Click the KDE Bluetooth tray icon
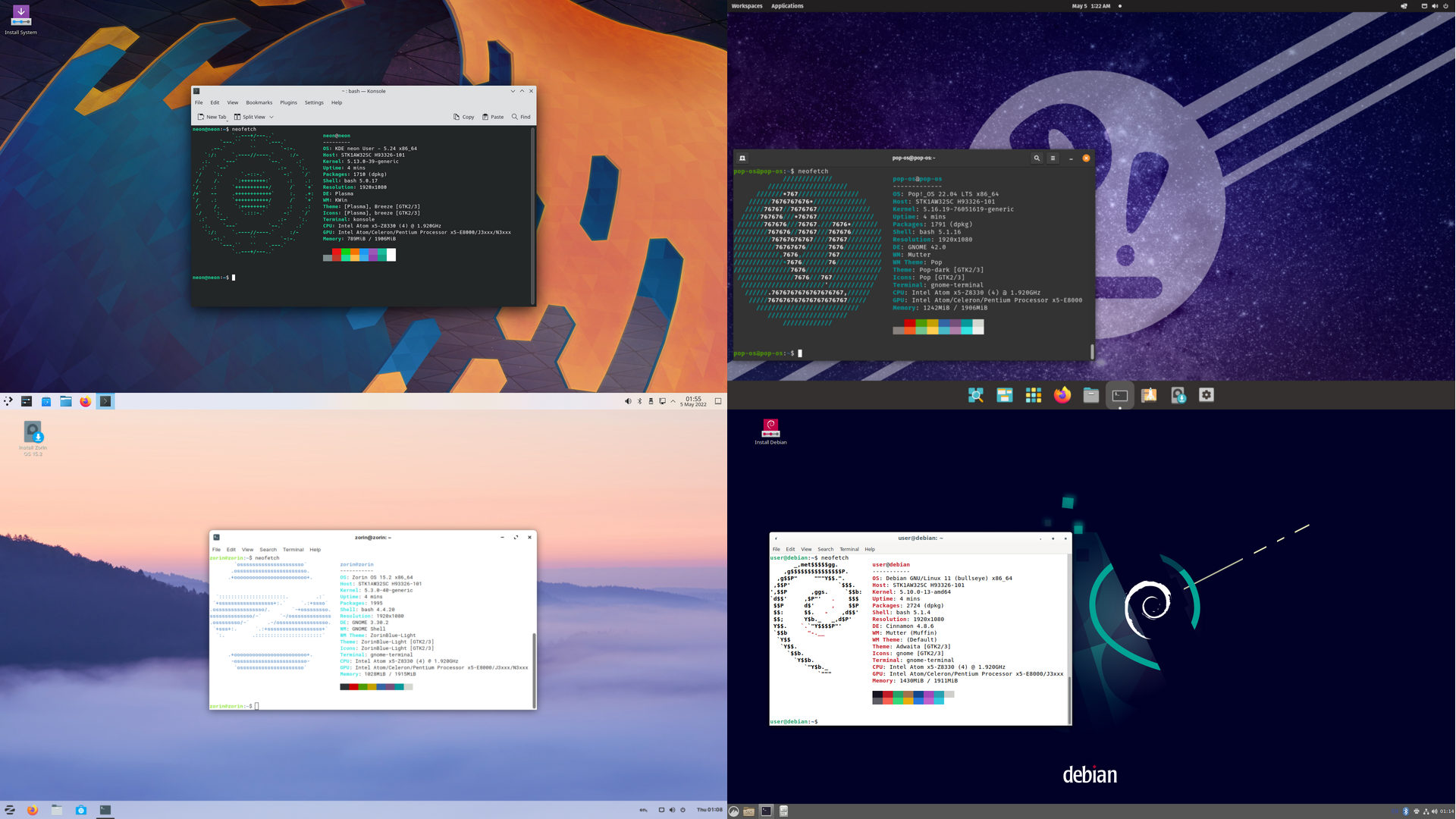 (x=639, y=401)
